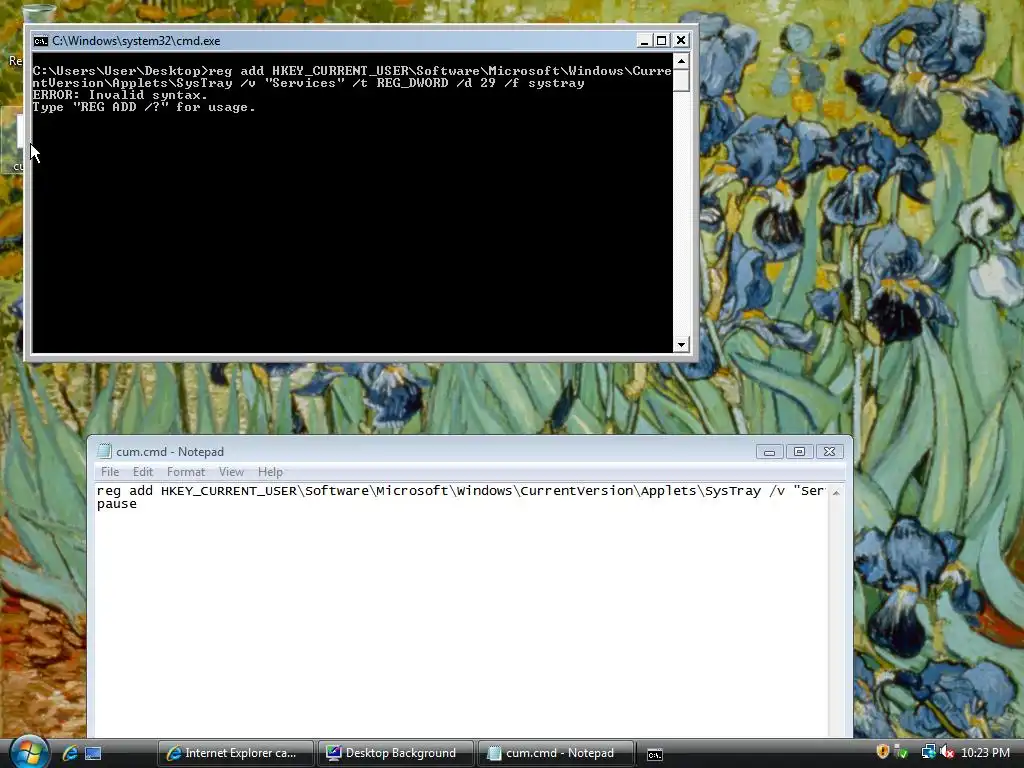Viewport: 1024px width, 768px height.
Task: Switch to cum.cmd - Notepad taskbar button
Action: [556, 753]
